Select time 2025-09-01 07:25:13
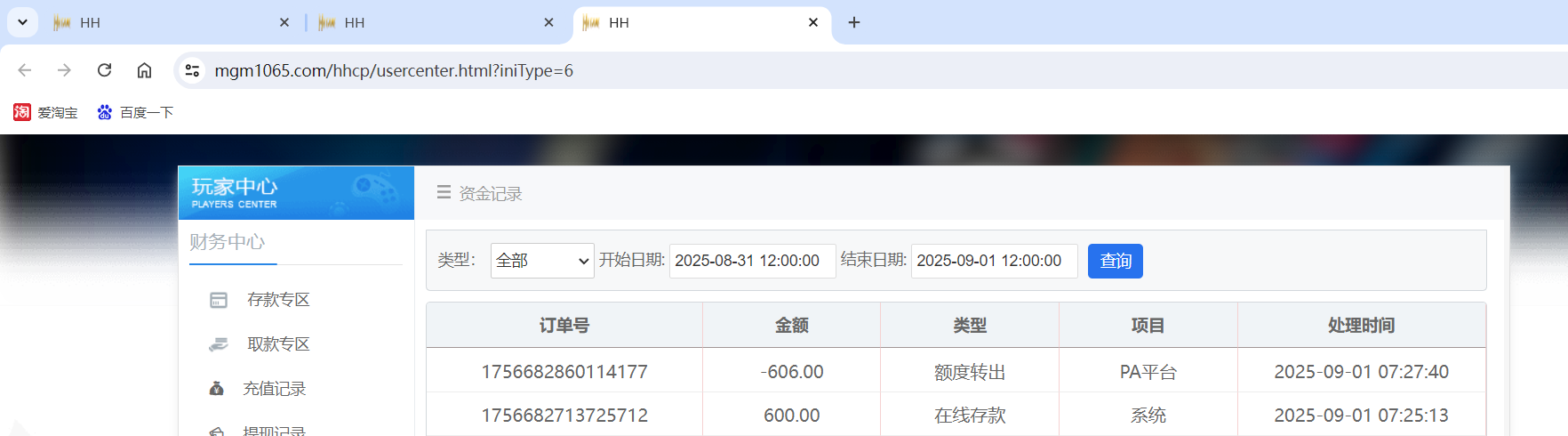The height and width of the screenshot is (436, 1568). coord(1362,416)
